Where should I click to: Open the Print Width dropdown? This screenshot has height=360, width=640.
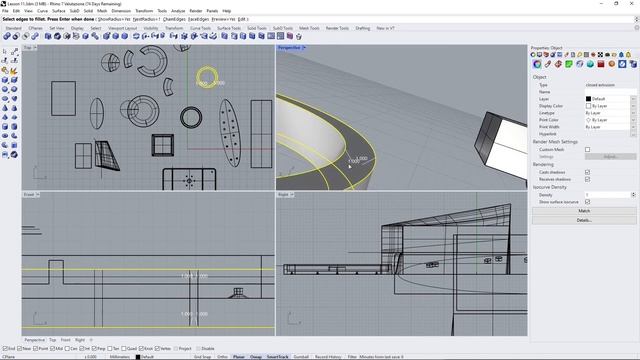point(633,127)
